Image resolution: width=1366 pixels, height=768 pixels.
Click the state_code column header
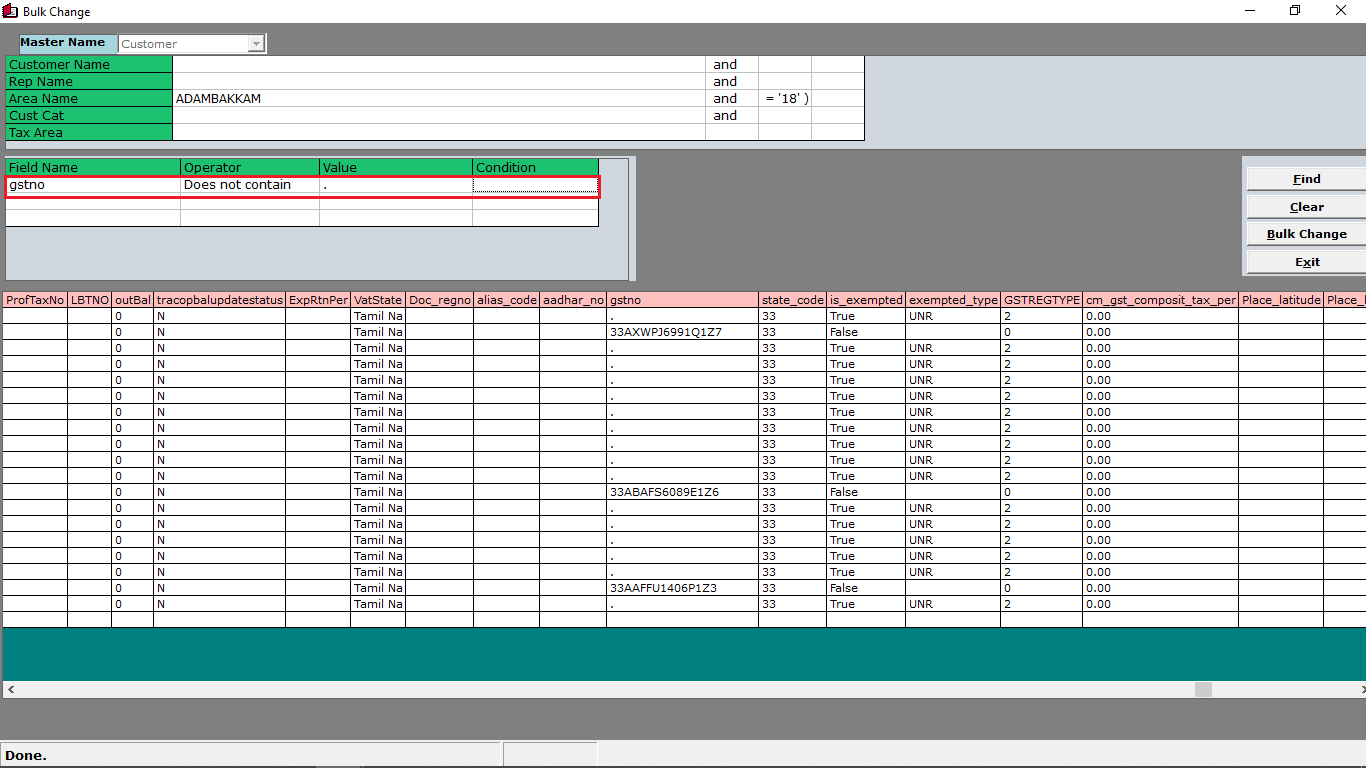pos(793,300)
